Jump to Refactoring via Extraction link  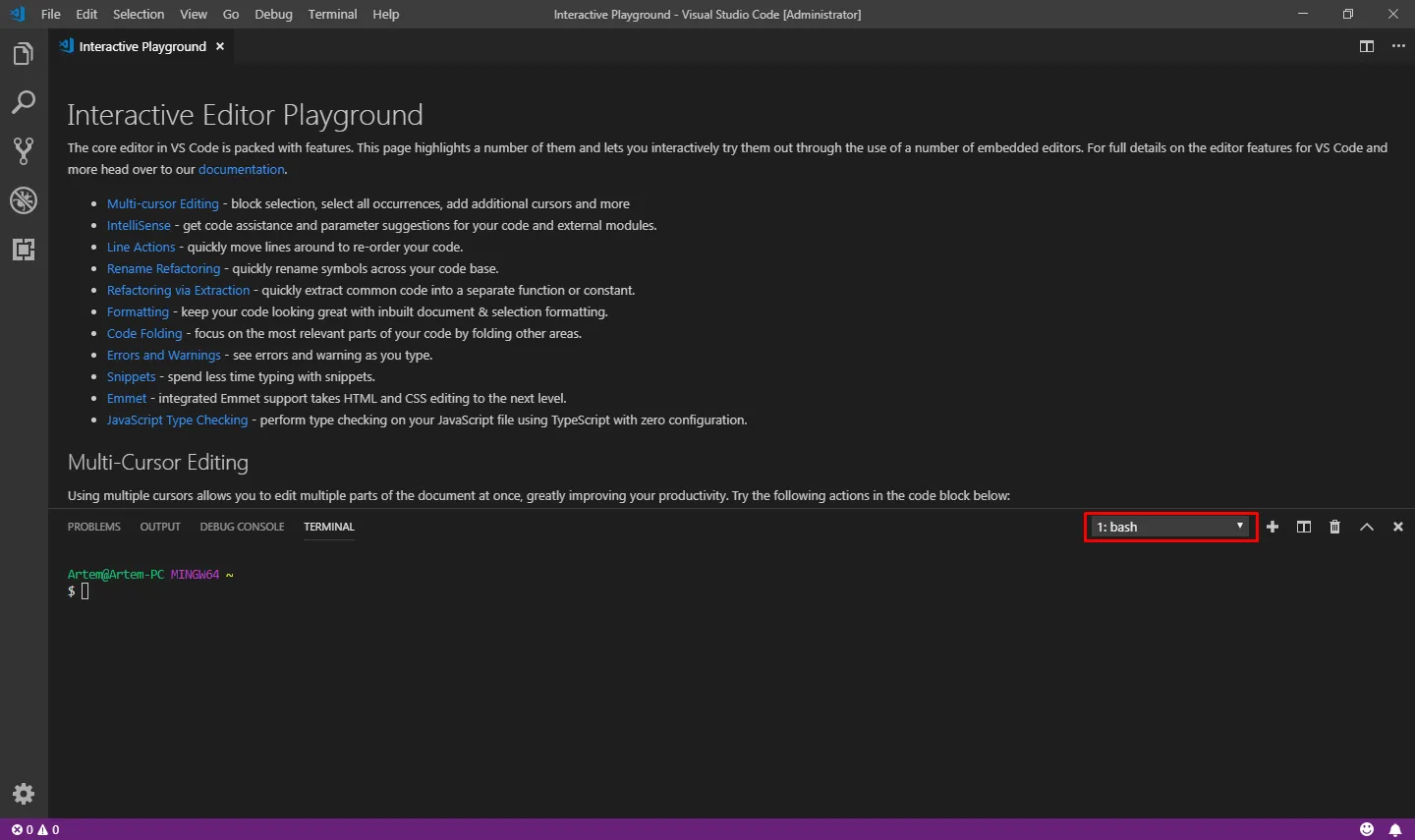tap(179, 291)
